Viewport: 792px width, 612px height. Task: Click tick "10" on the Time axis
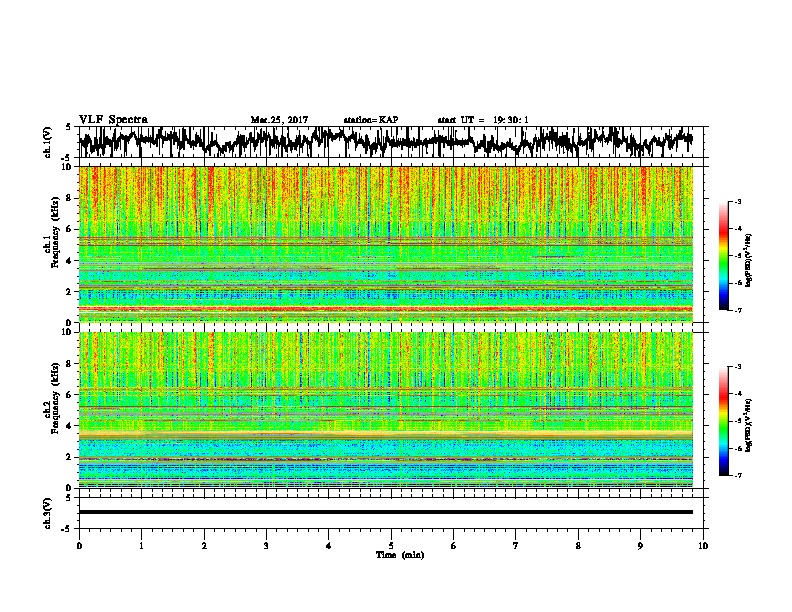(703, 546)
